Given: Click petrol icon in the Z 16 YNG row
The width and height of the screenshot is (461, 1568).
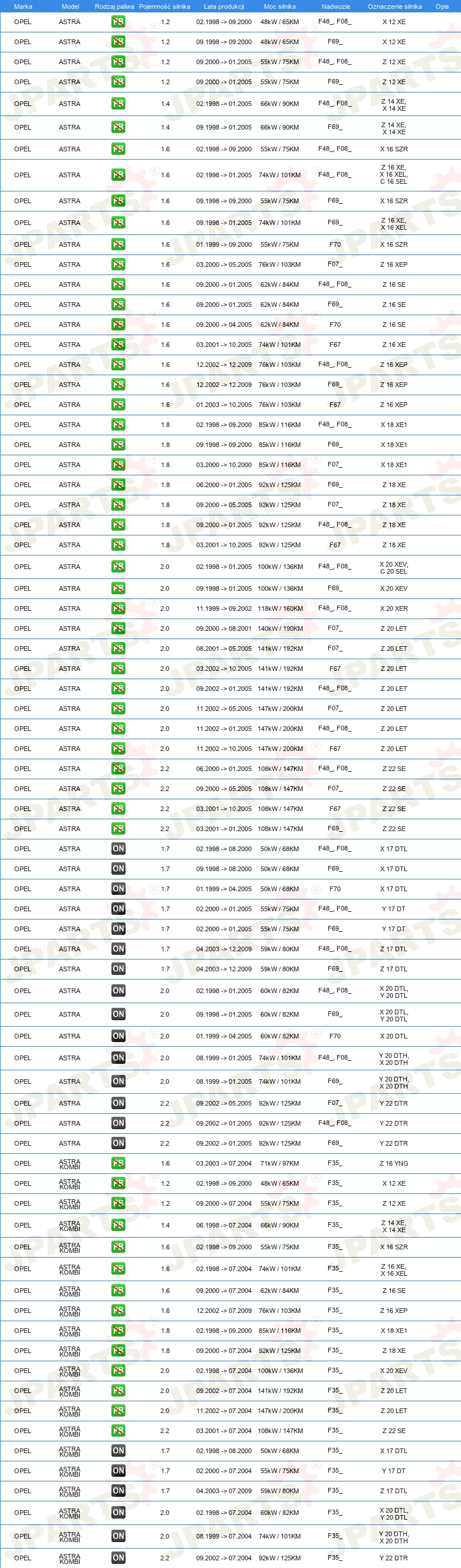Looking at the screenshot, I should [118, 1163].
